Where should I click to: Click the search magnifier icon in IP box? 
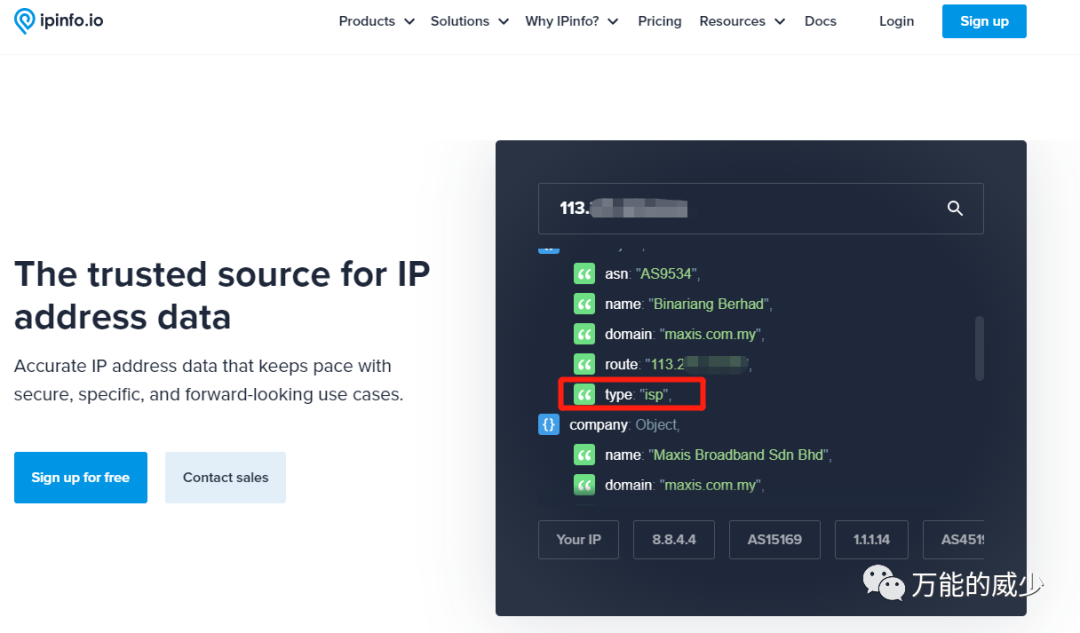pos(955,208)
